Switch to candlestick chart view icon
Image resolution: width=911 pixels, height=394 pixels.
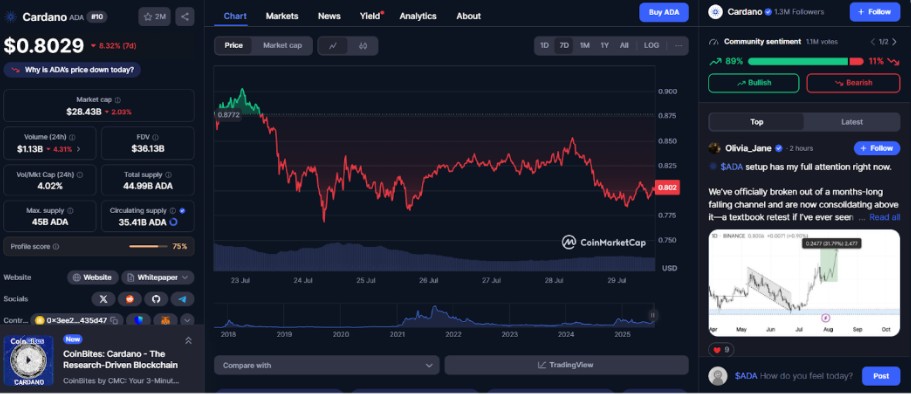[363, 45]
